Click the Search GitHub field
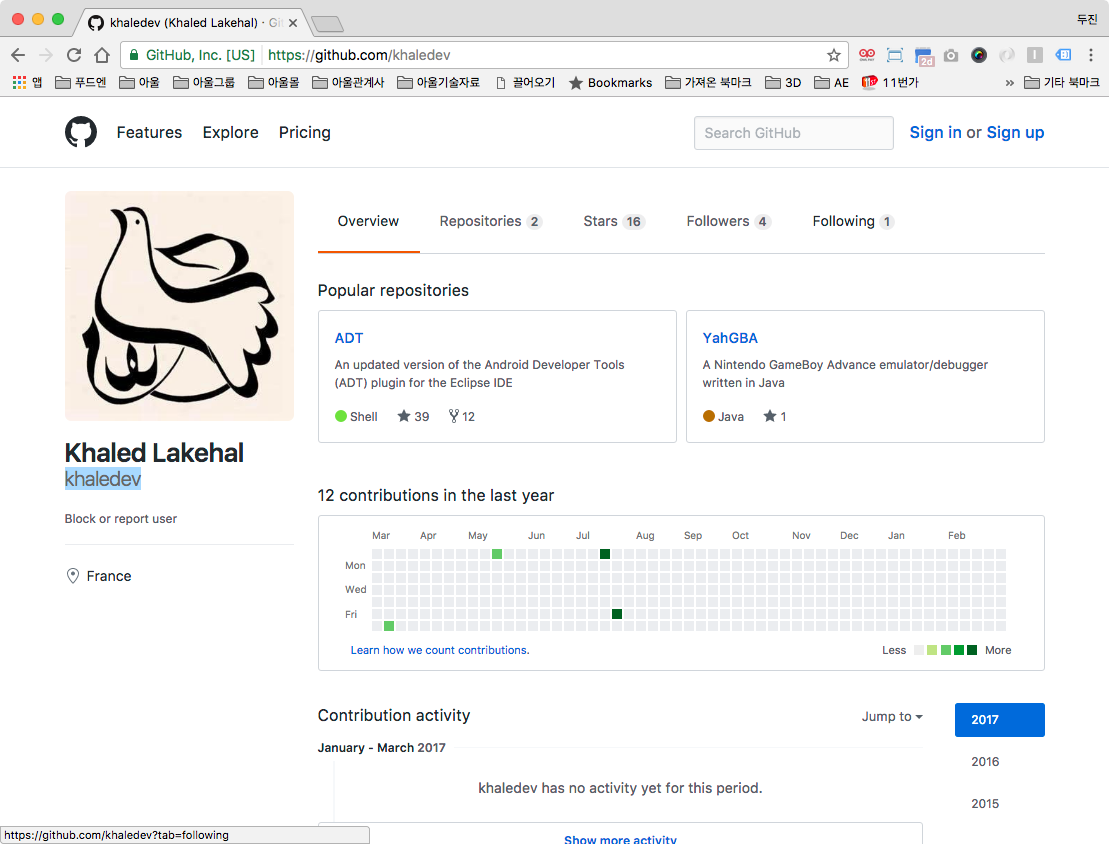 coord(794,133)
